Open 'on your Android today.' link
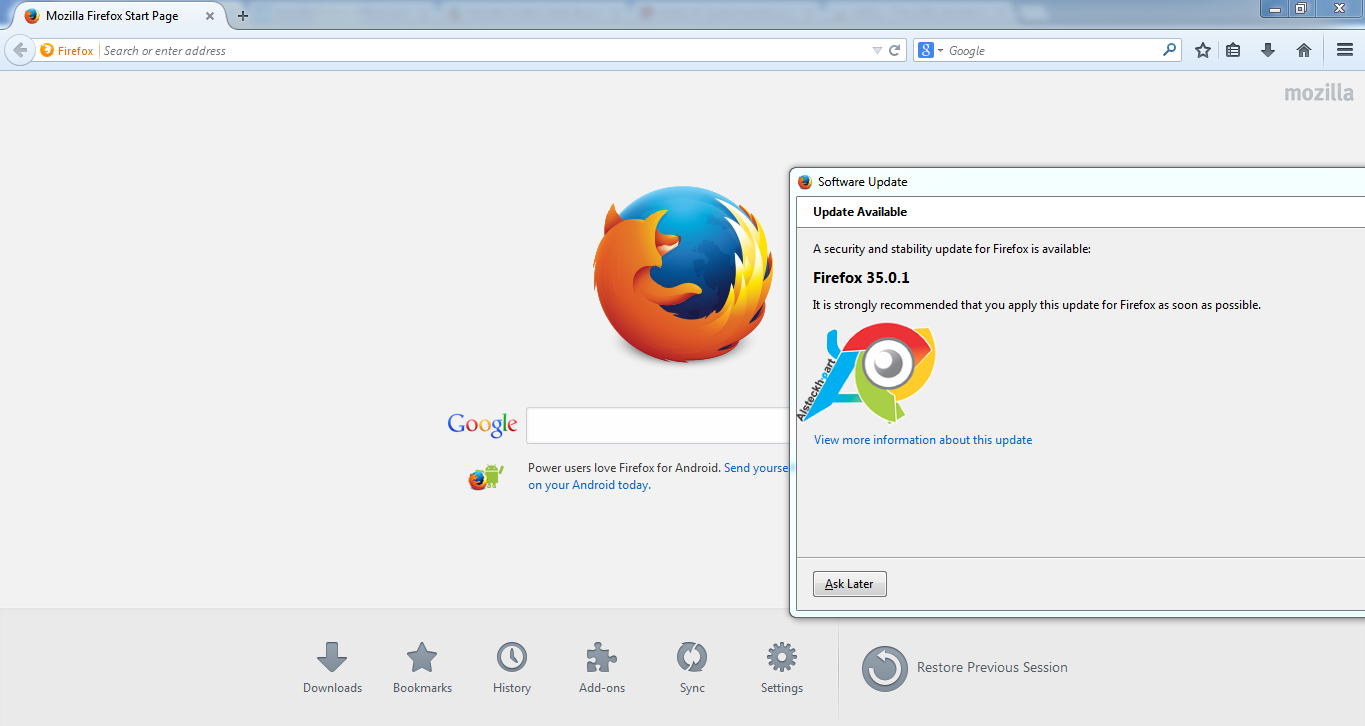The width and height of the screenshot is (1365, 726). [x=589, y=485]
